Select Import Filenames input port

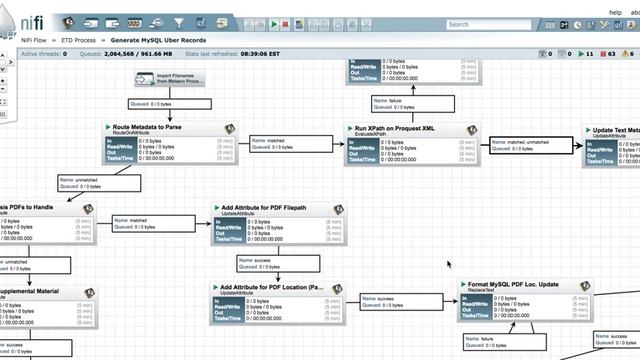click(169, 79)
